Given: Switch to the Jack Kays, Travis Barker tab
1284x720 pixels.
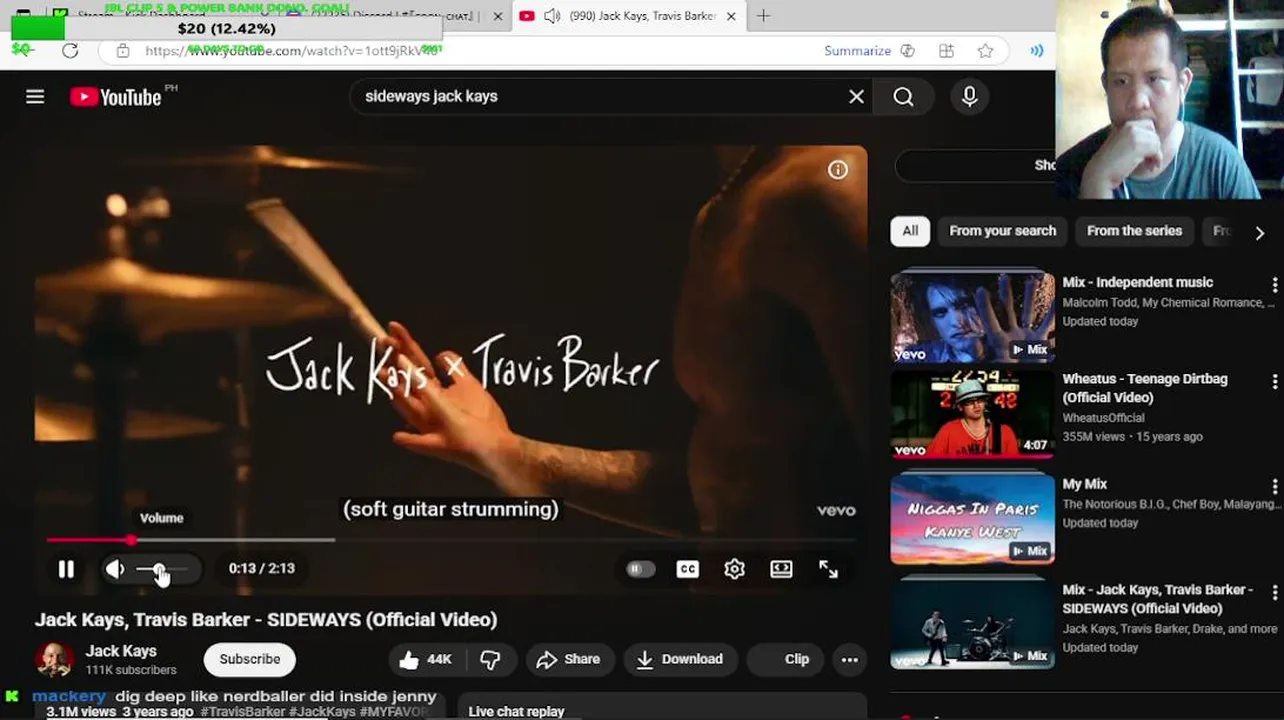Looking at the screenshot, I should pyautogui.click(x=630, y=16).
